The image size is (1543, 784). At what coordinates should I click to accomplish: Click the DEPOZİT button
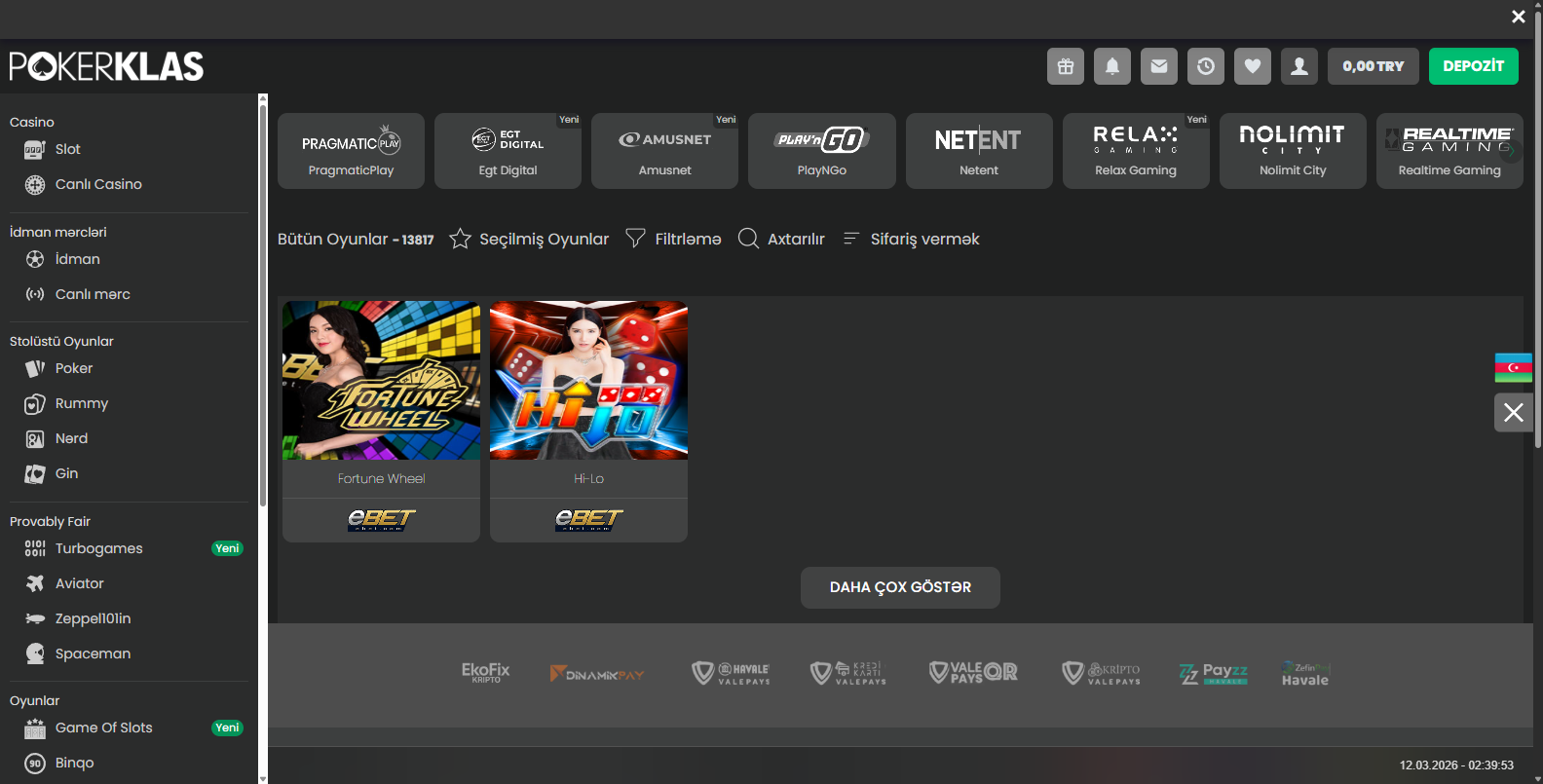[x=1474, y=66]
